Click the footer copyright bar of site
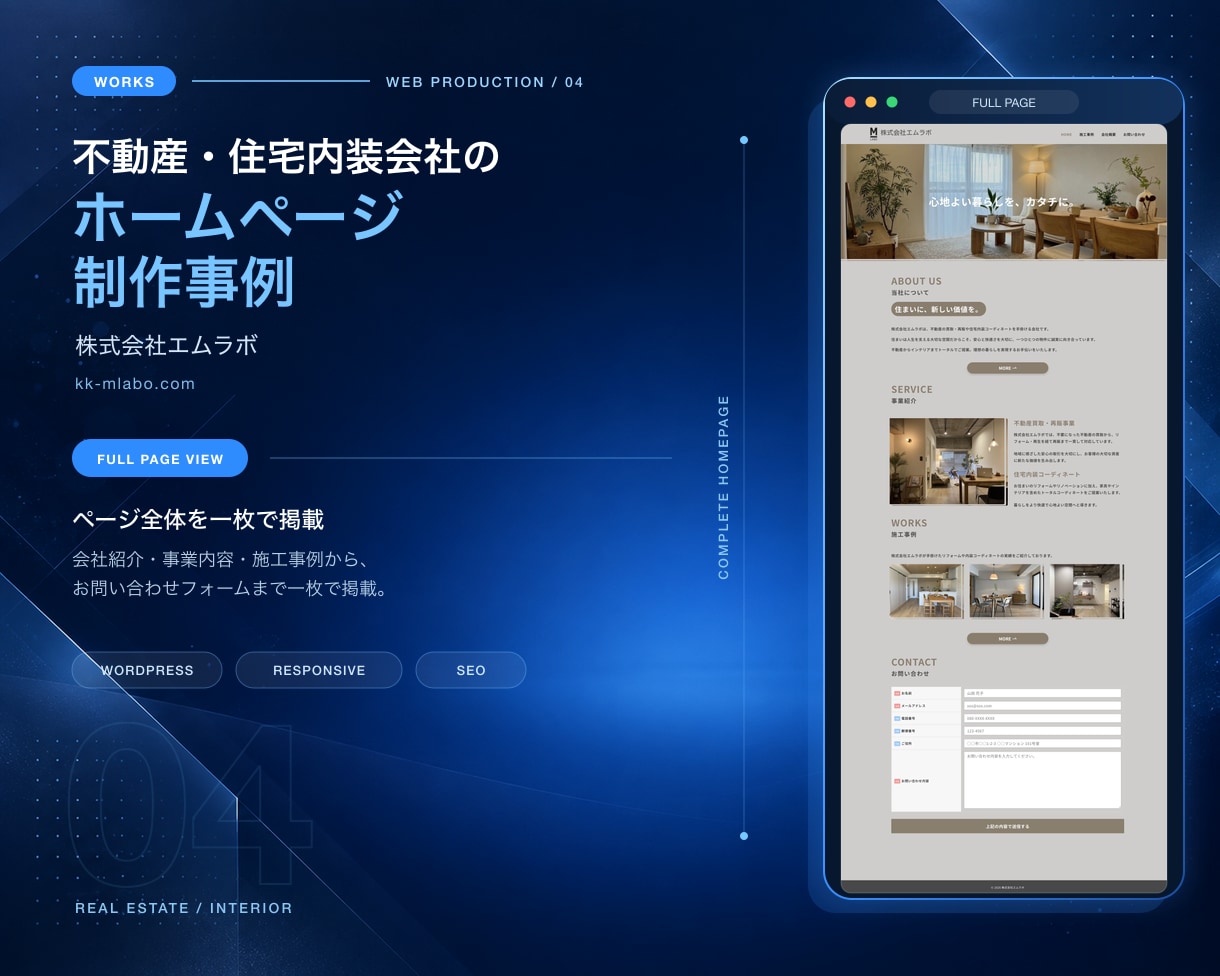 pyautogui.click(x=1004, y=887)
